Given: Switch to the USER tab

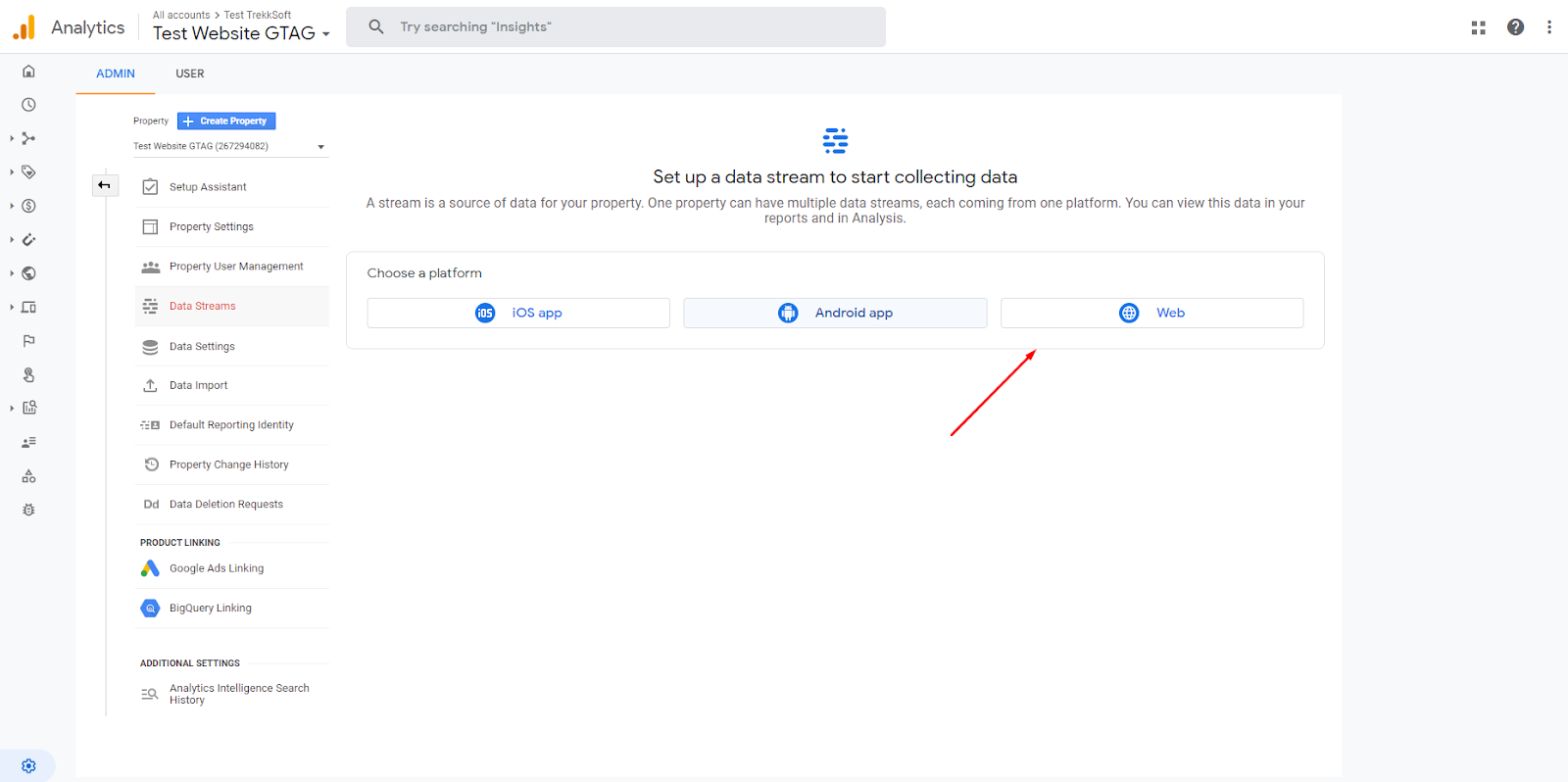Looking at the screenshot, I should (x=190, y=73).
